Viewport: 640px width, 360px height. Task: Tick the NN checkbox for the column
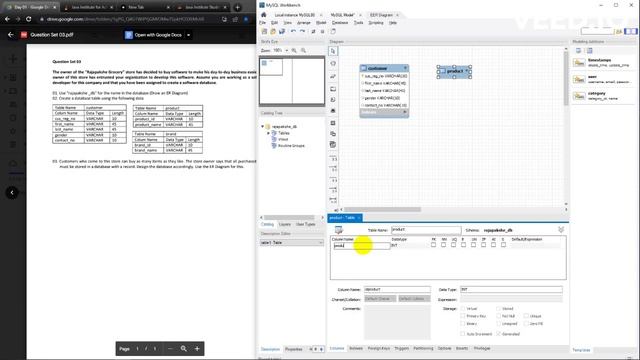point(443,245)
